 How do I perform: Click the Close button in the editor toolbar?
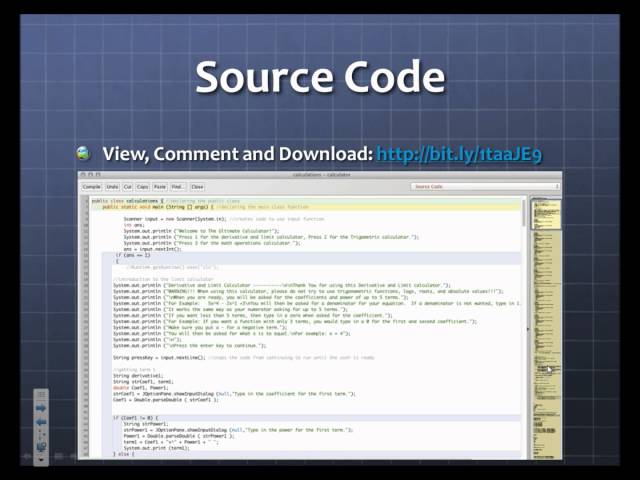tap(197, 187)
